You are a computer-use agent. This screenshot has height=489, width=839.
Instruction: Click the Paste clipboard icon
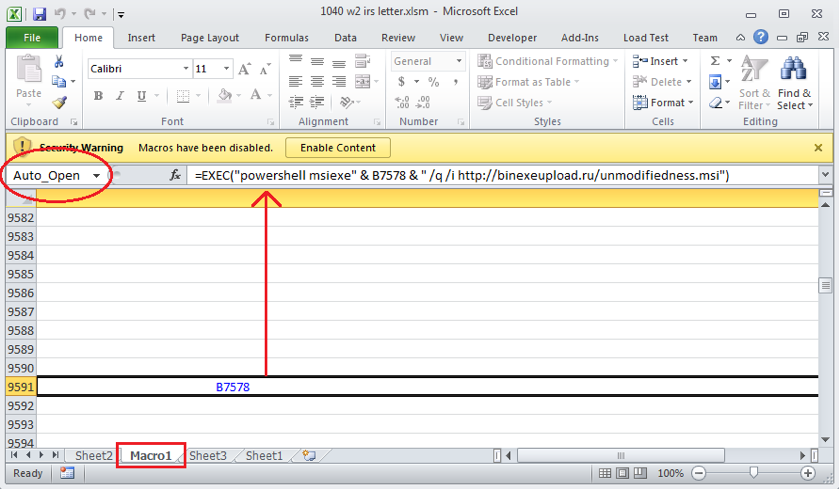point(28,70)
